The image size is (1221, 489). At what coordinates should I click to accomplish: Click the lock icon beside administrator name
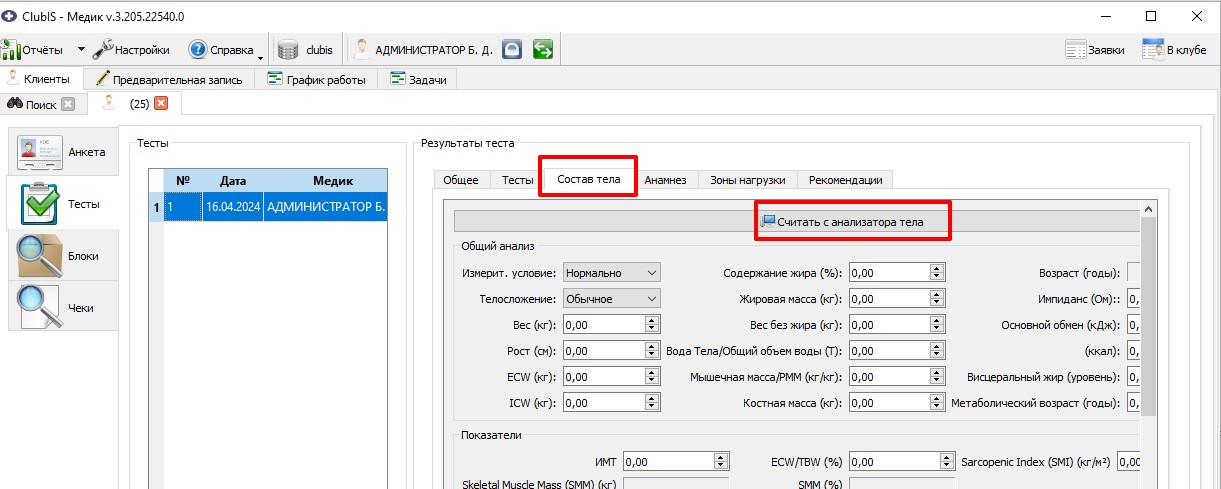click(512, 50)
